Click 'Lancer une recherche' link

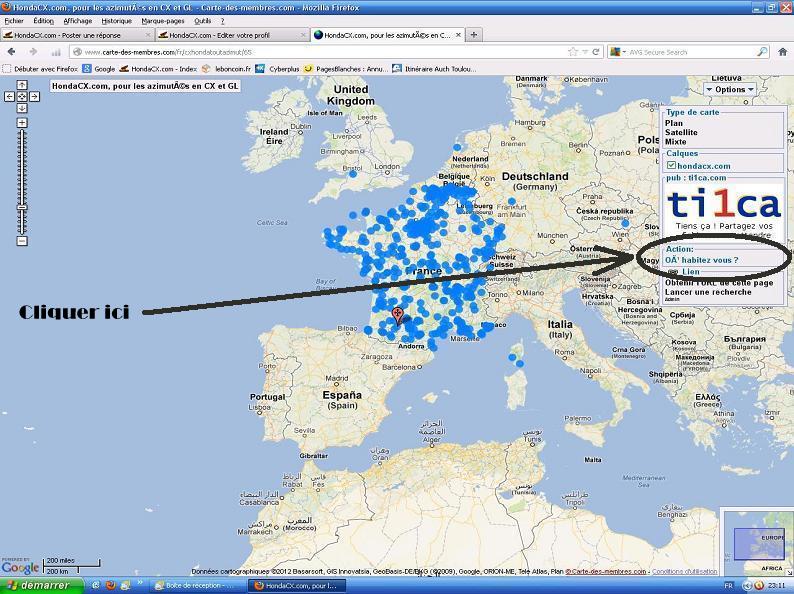pyautogui.click(x=708, y=292)
